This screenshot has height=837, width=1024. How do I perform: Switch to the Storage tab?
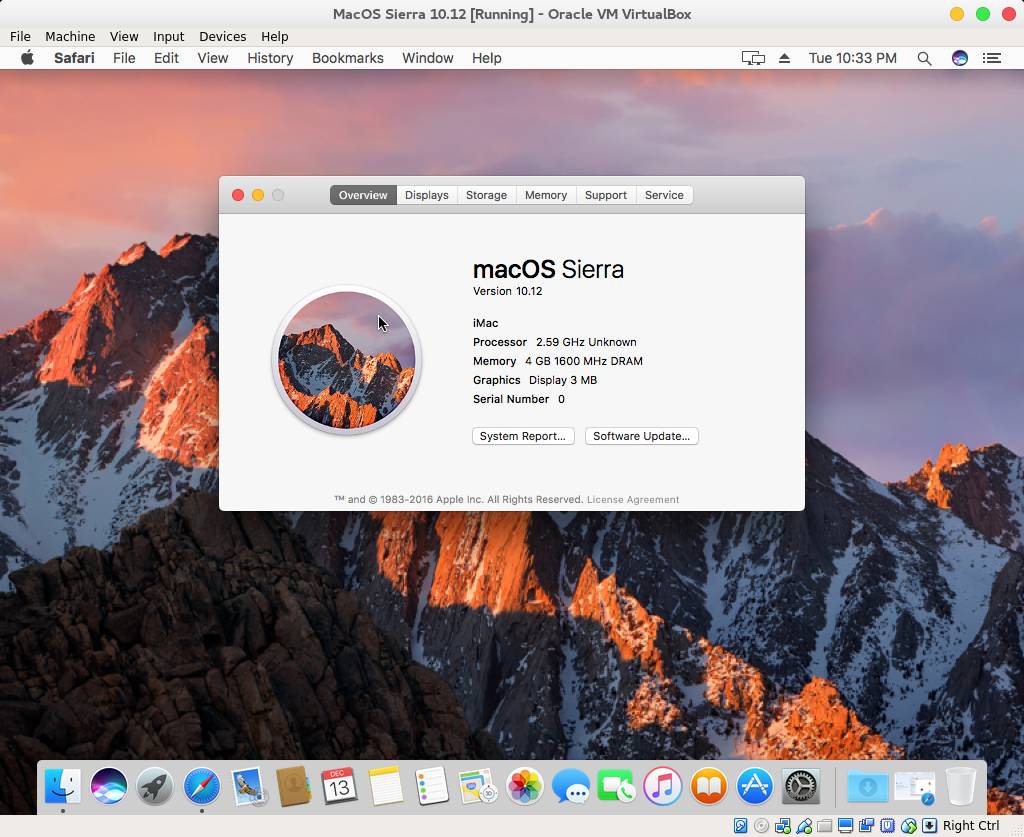click(x=487, y=195)
